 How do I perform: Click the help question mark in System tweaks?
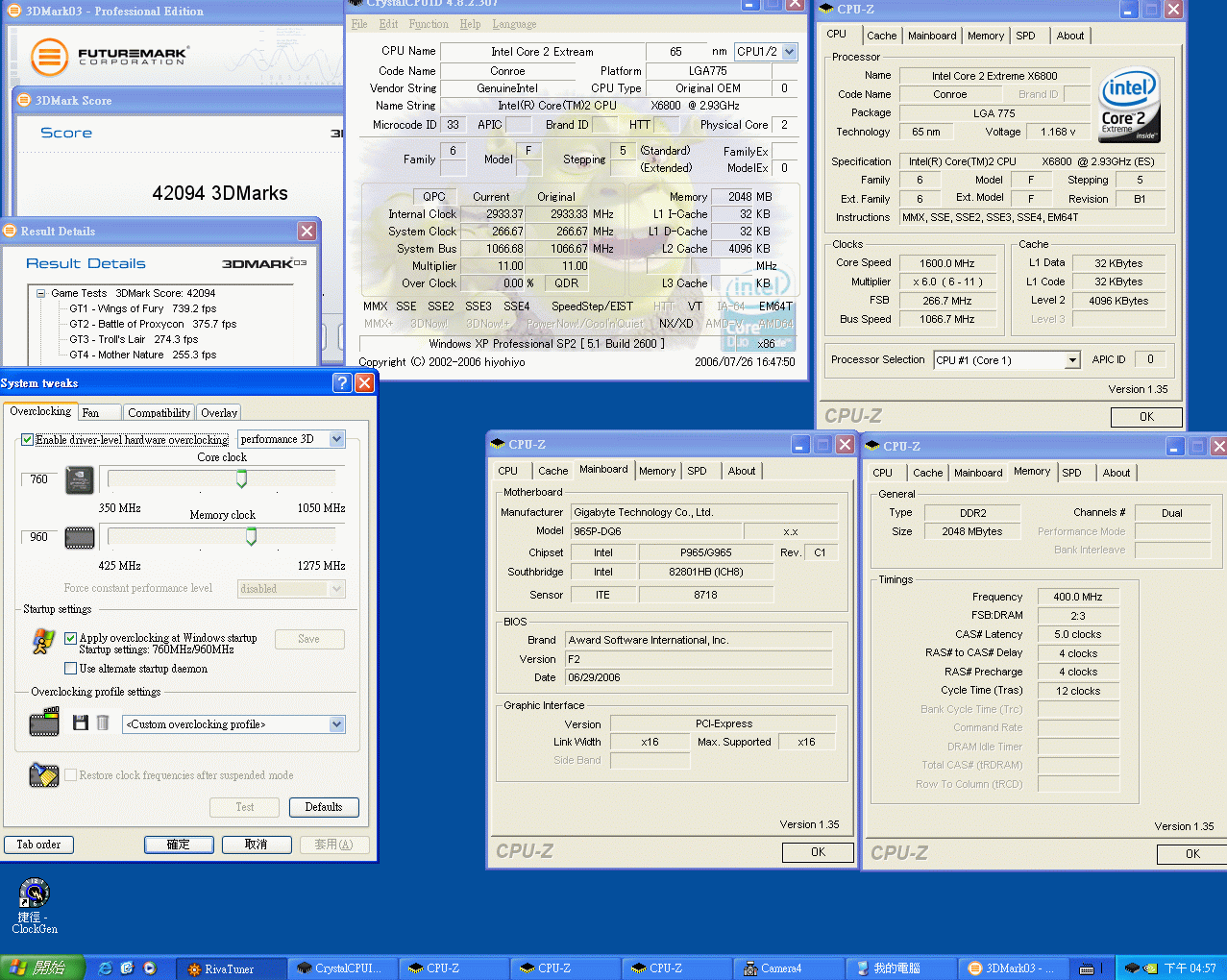342,382
